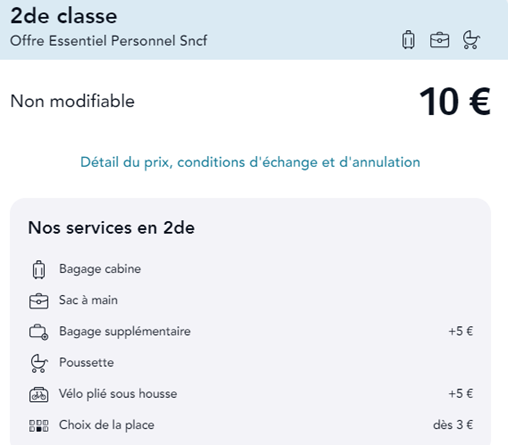Click the suitcase icon in the header

click(408, 40)
